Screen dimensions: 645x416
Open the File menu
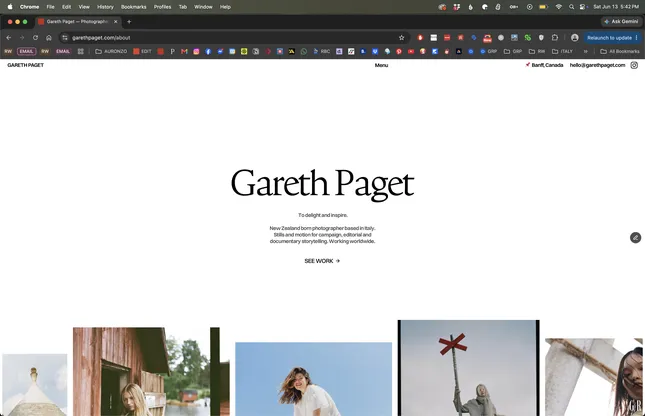[x=50, y=7]
